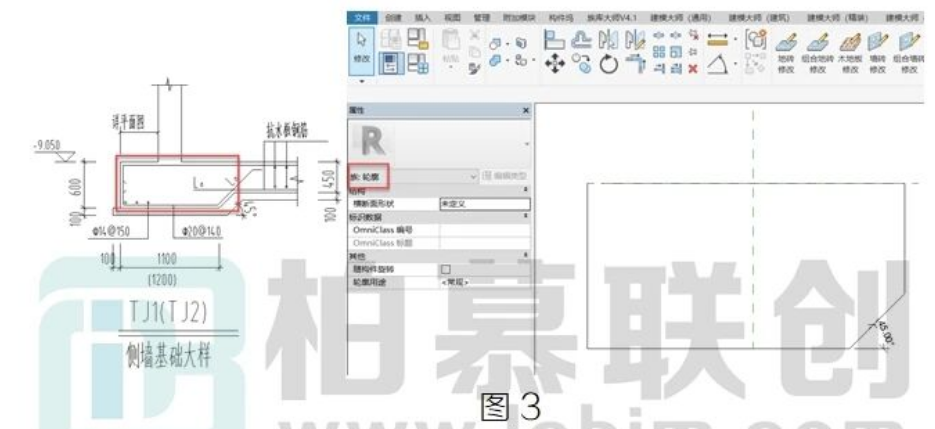Open the 组合墙砖修改 tool
The height and width of the screenshot is (429, 935).
pyautogui.click(x=908, y=52)
